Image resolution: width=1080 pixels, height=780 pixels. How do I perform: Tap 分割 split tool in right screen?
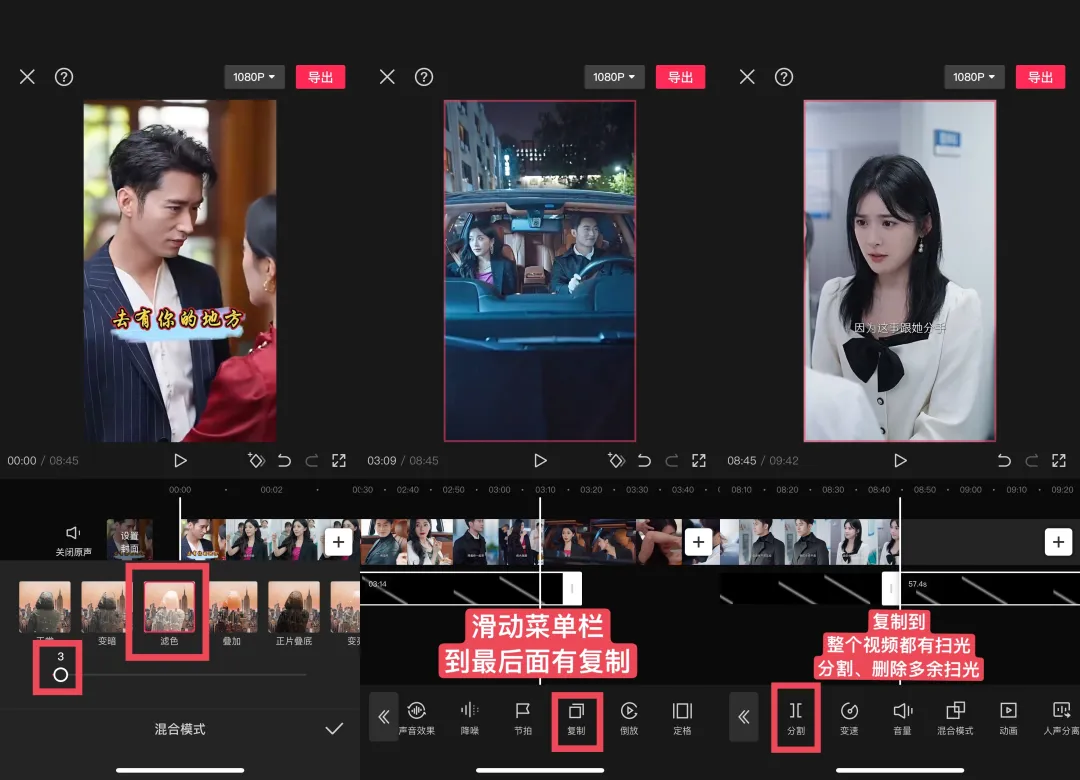click(796, 718)
